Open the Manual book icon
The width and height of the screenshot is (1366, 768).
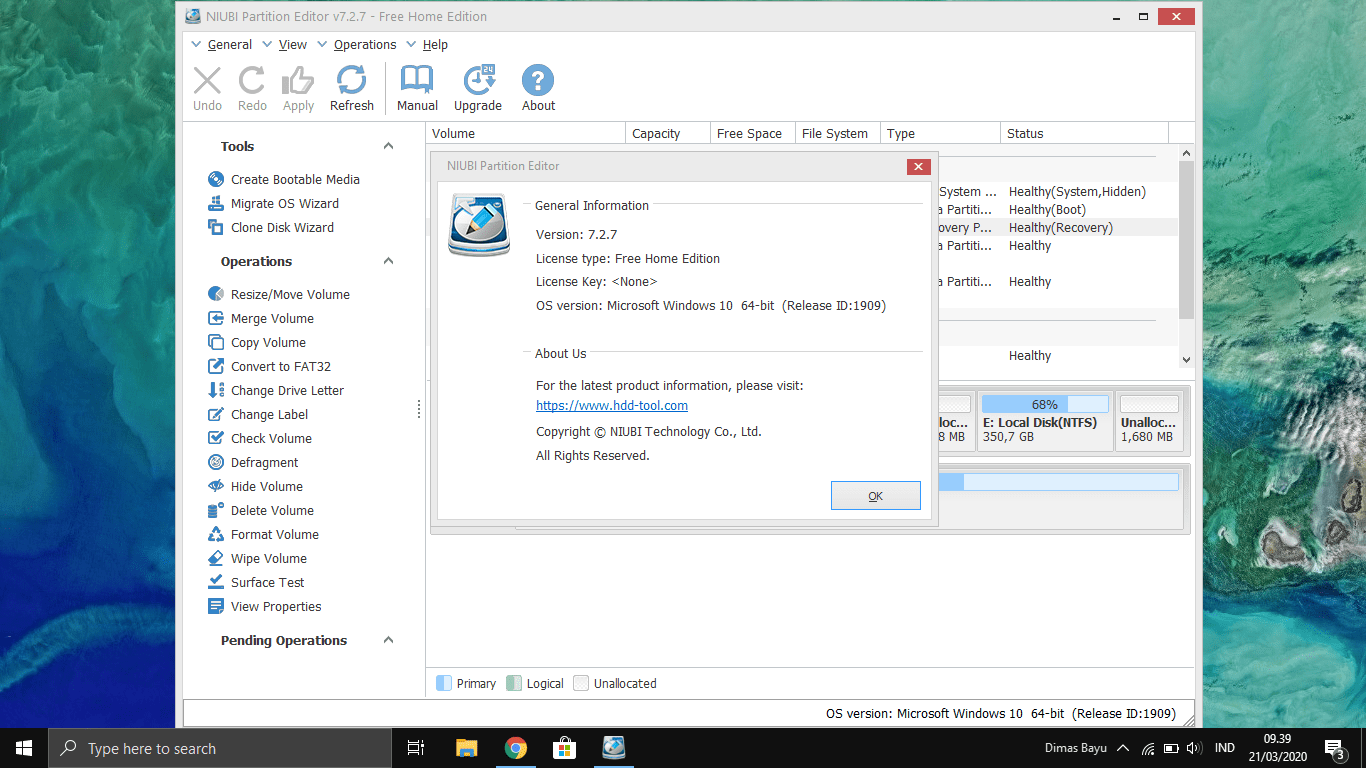(417, 81)
